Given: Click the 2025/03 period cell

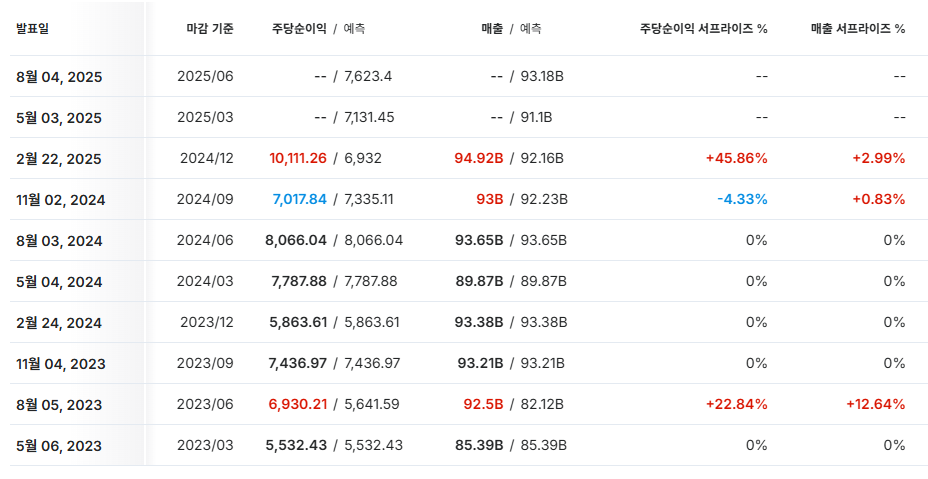Looking at the screenshot, I should point(205,117).
